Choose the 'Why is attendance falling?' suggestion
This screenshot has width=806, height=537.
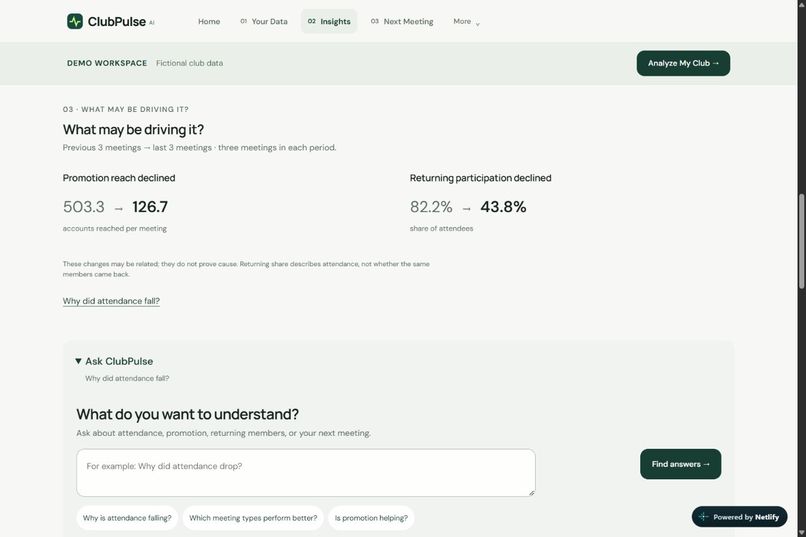127,518
